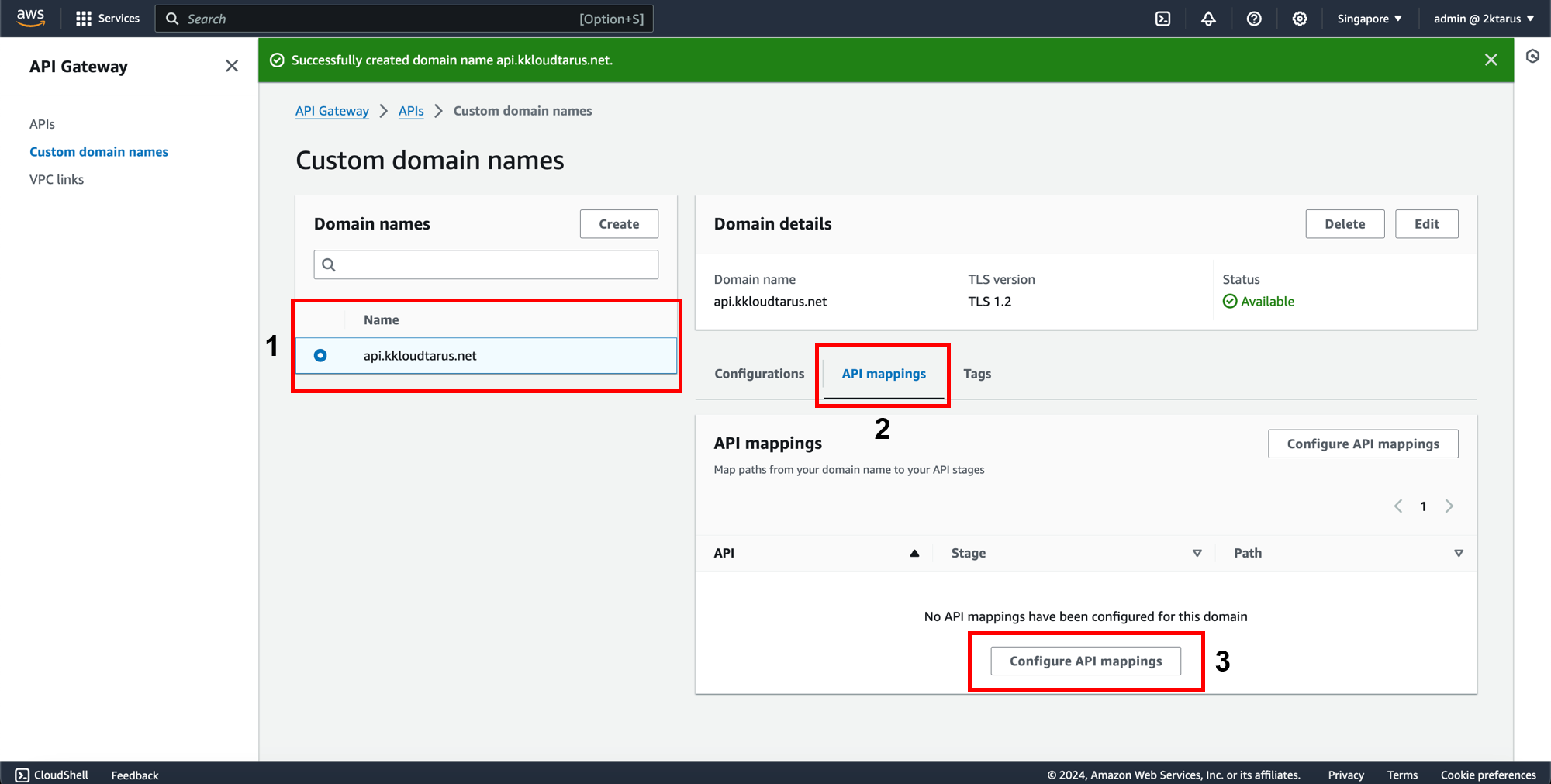Screen dimensions: 1551x784
Task: Open the Services grid menu
Action: [108, 19]
